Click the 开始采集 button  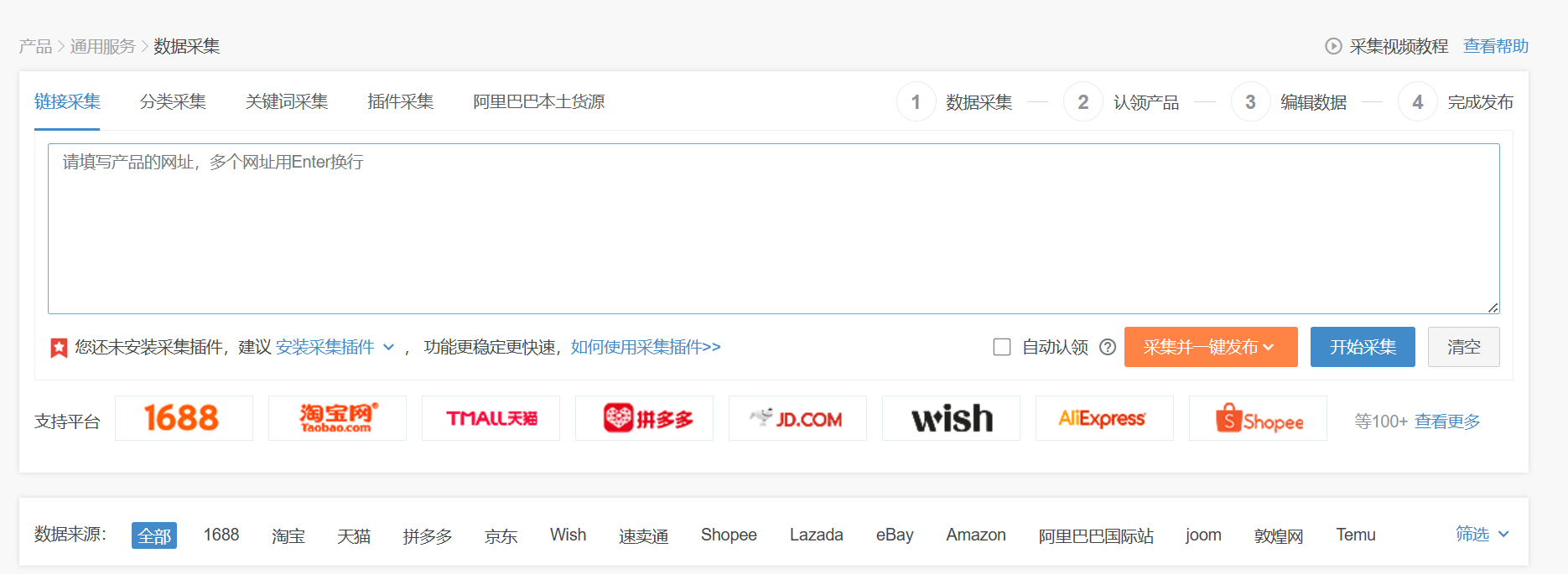[1363, 347]
